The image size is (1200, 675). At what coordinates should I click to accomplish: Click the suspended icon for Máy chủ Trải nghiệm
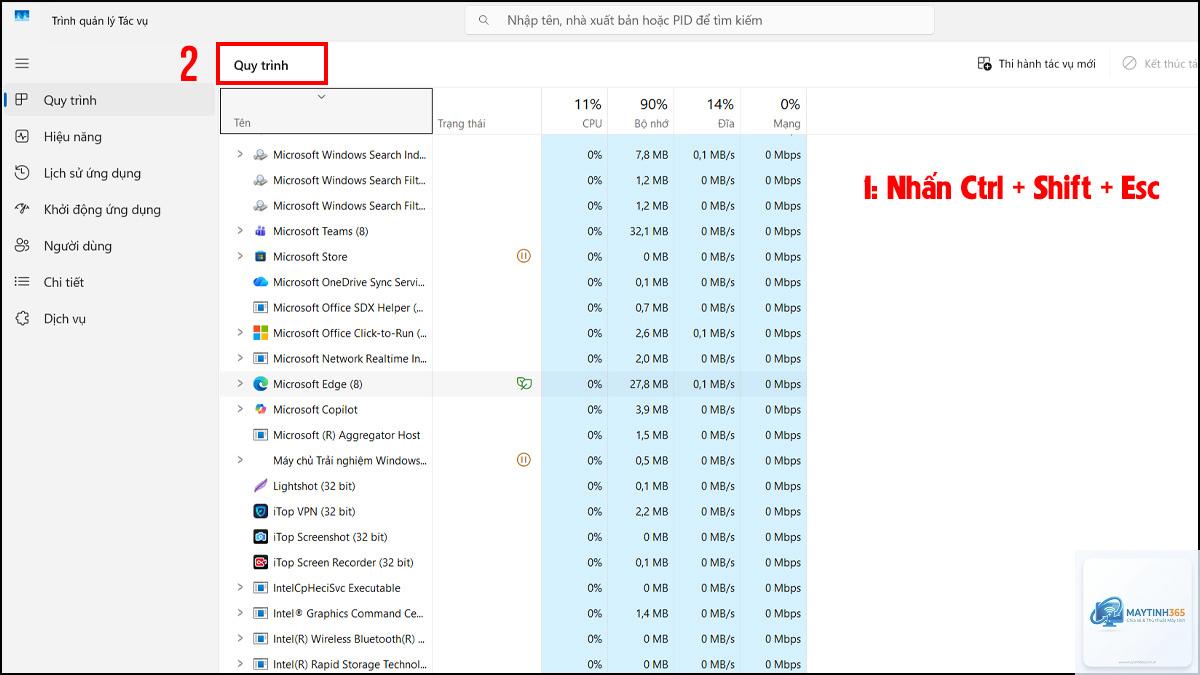pyautogui.click(x=523, y=460)
